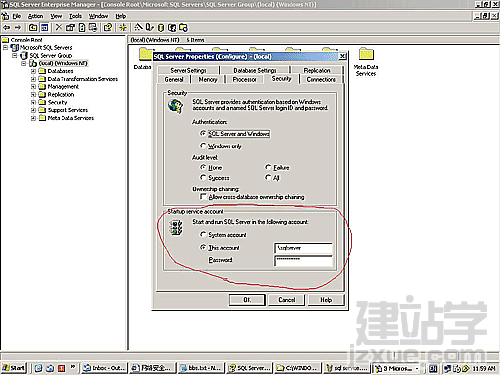This screenshot has height=375, width=500.
Task: Select Windows only authentication
Action: click(203, 146)
